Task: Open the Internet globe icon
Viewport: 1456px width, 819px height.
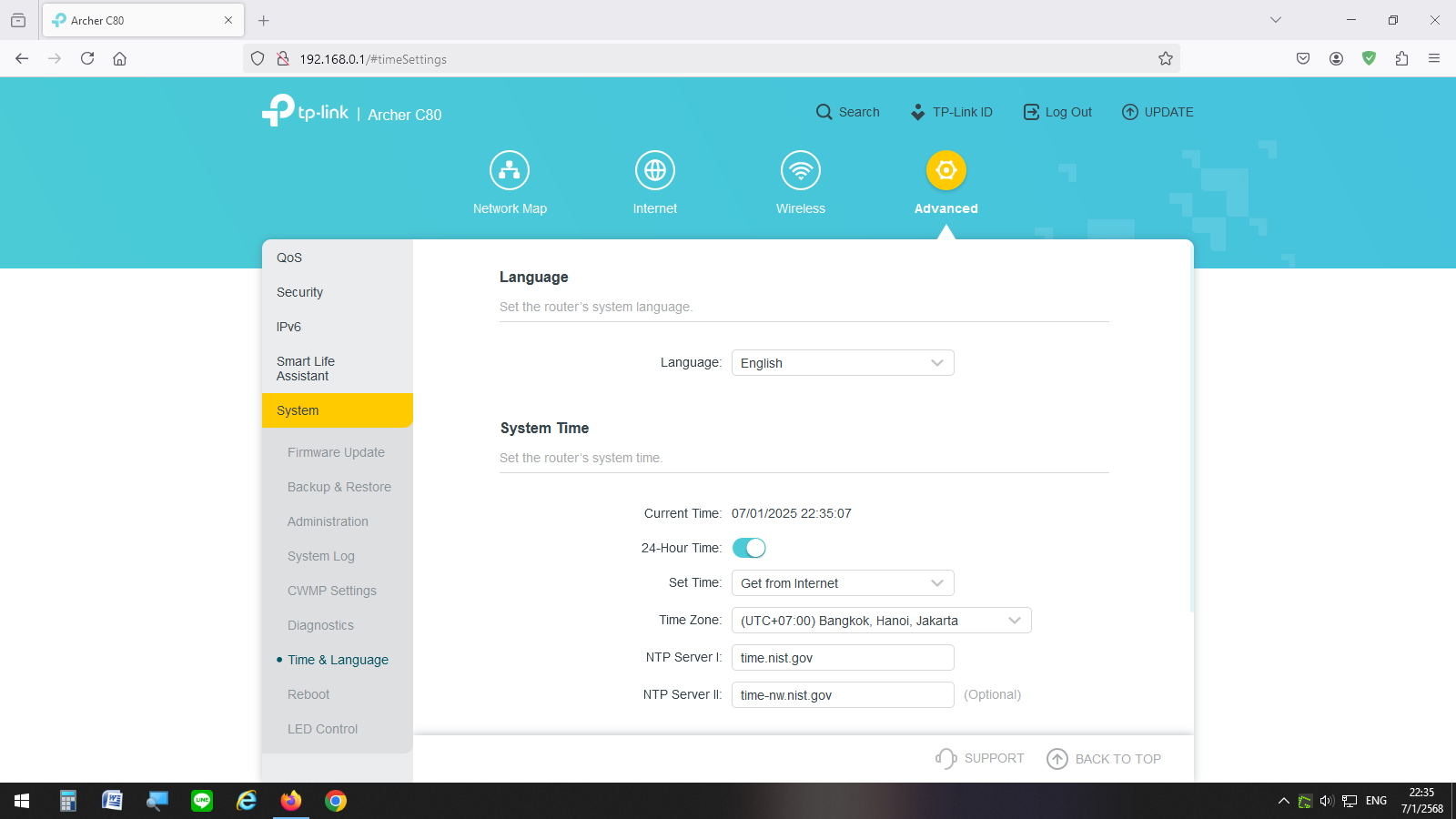Action: click(x=655, y=170)
